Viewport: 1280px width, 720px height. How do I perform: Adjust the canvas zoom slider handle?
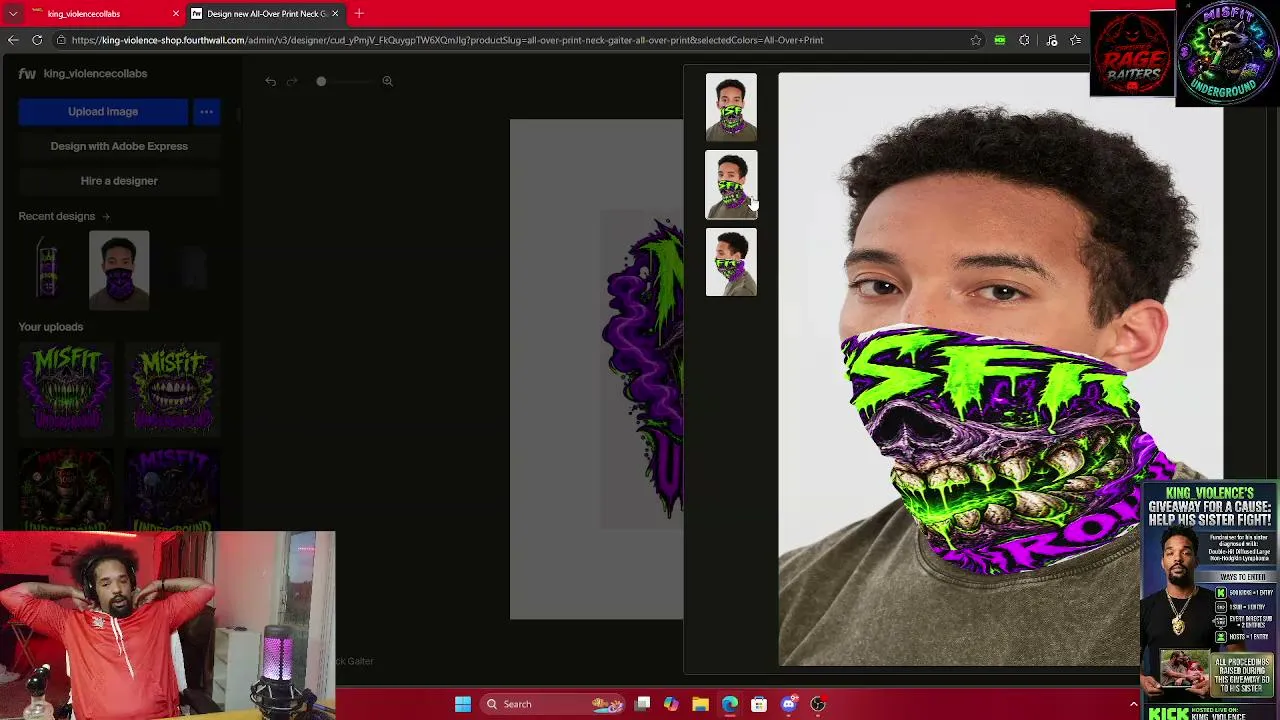pos(321,81)
